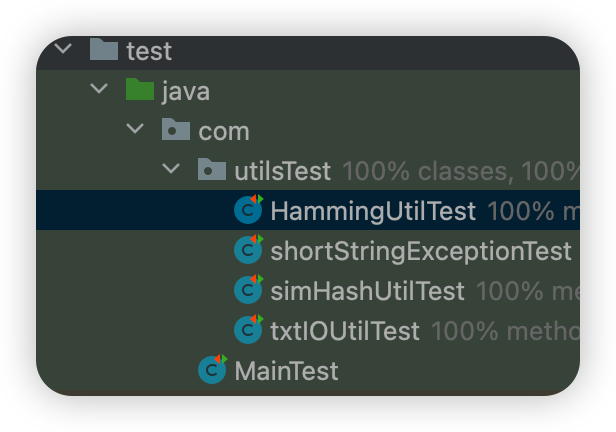Select the HammingUtilTest file name

click(x=372, y=211)
